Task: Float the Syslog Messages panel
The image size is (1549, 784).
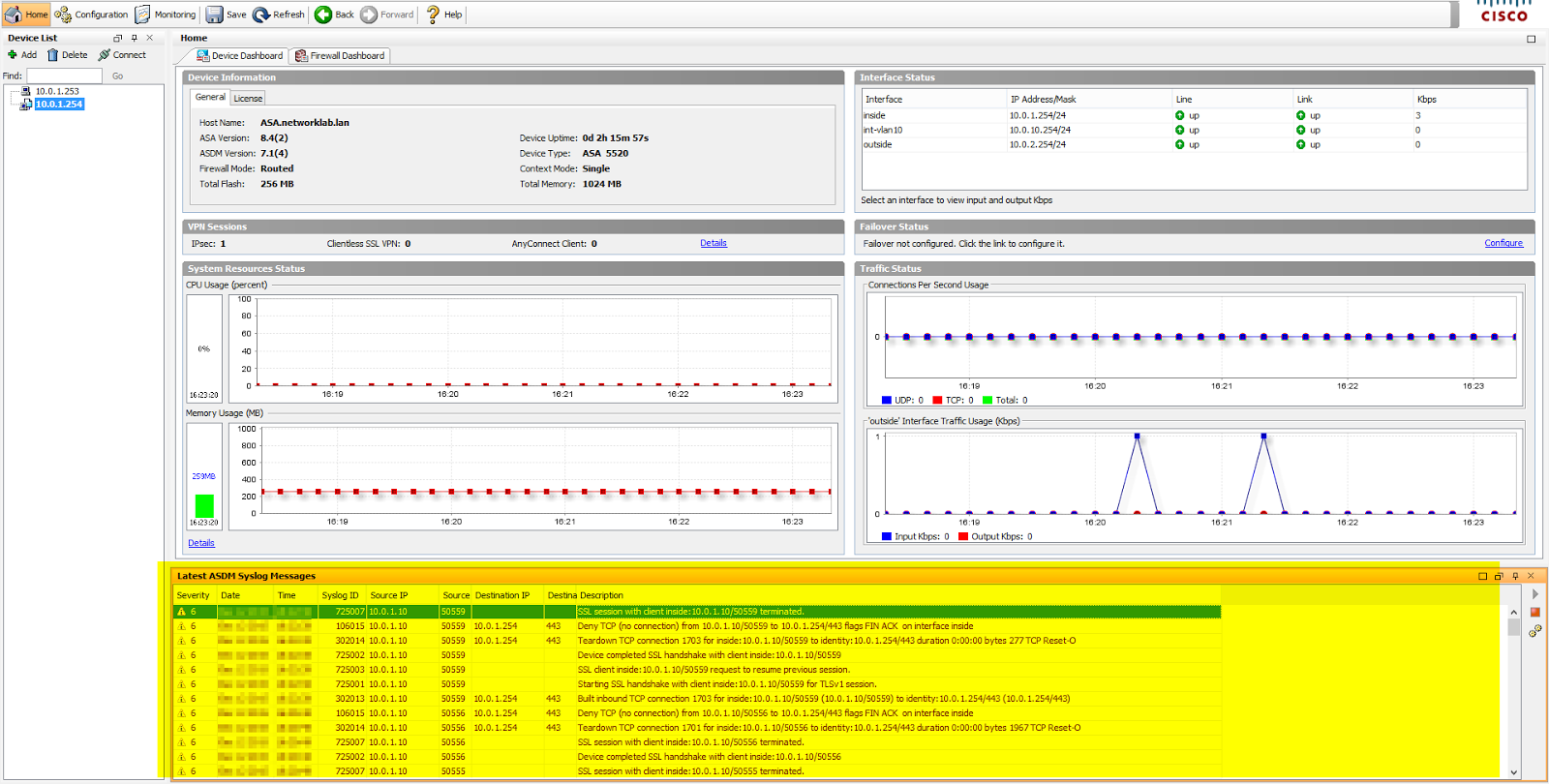Action: tap(1499, 577)
